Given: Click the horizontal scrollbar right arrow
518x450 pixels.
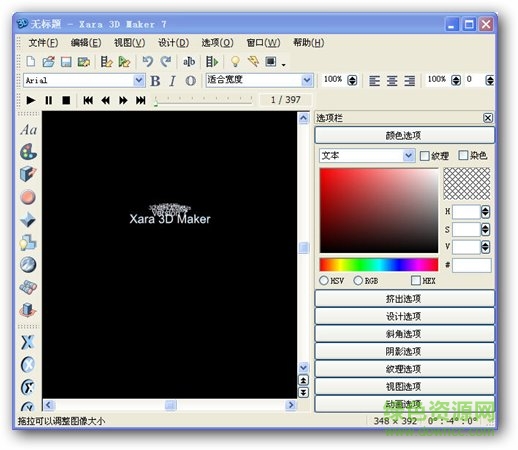Looking at the screenshot, I should tap(291, 405).
